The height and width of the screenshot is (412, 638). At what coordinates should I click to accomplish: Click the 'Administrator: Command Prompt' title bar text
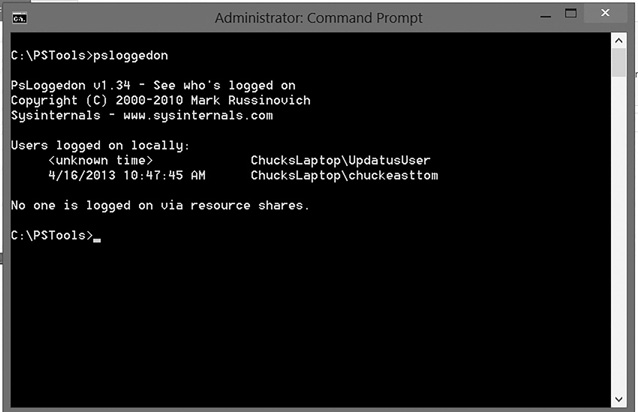click(x=318, y=18)
